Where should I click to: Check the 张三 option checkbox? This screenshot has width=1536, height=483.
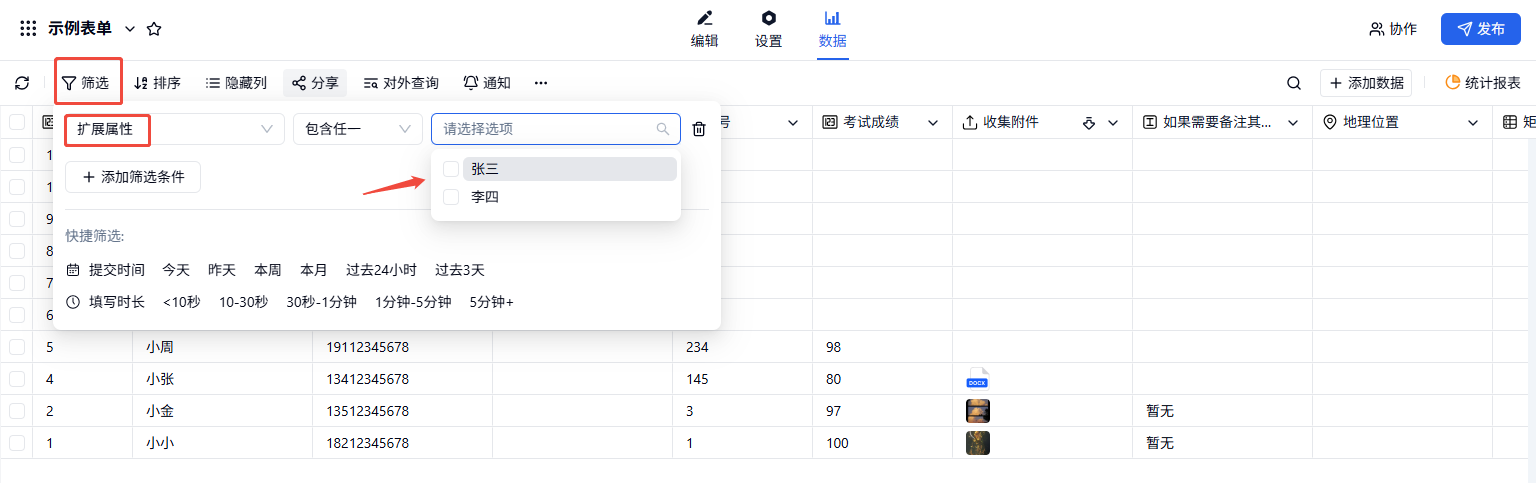[x=451, y=169]
